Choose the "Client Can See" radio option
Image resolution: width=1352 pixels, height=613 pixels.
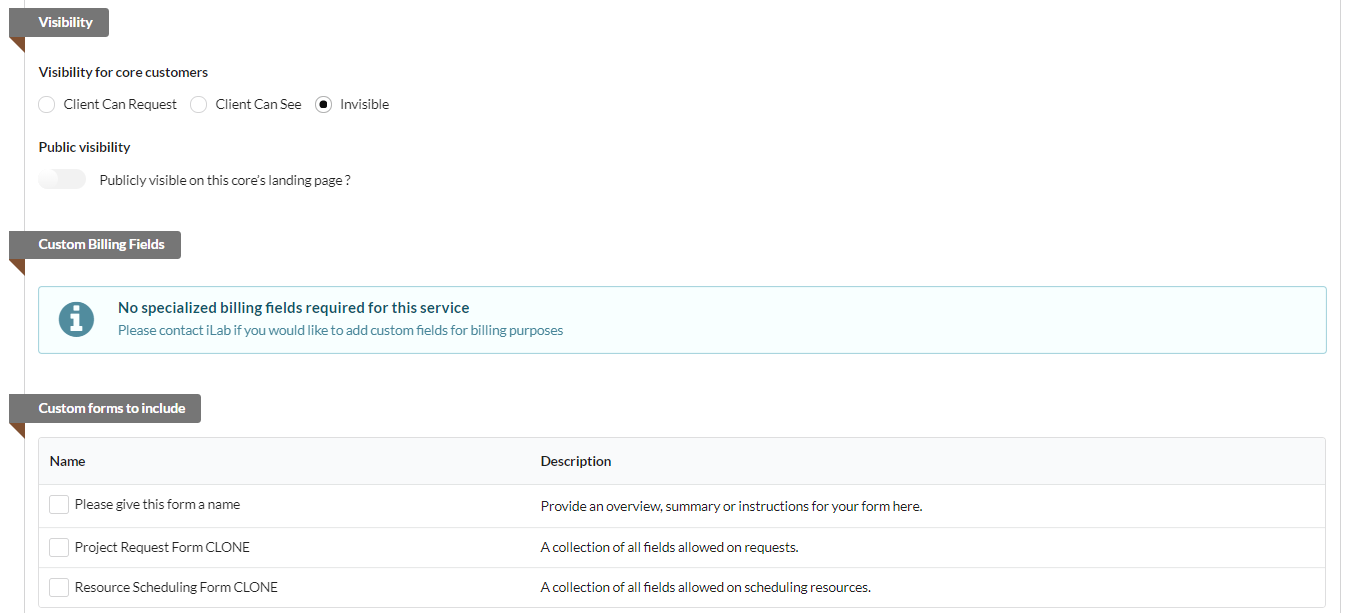tap(199, 105)
